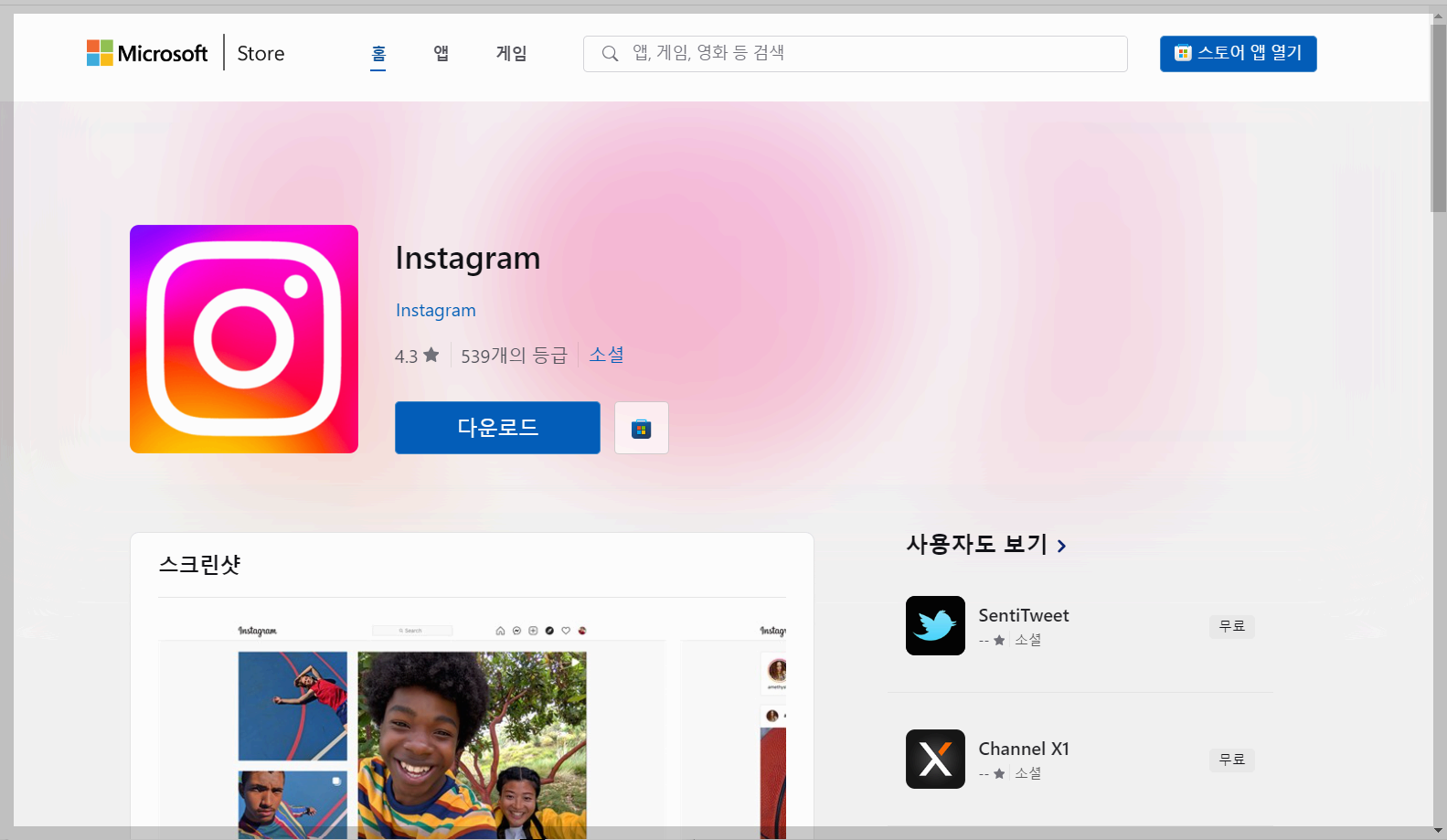1447x840 pixels.
Task: Open the second partially visible screenshot thumbnail
Action: pos(733,729)
